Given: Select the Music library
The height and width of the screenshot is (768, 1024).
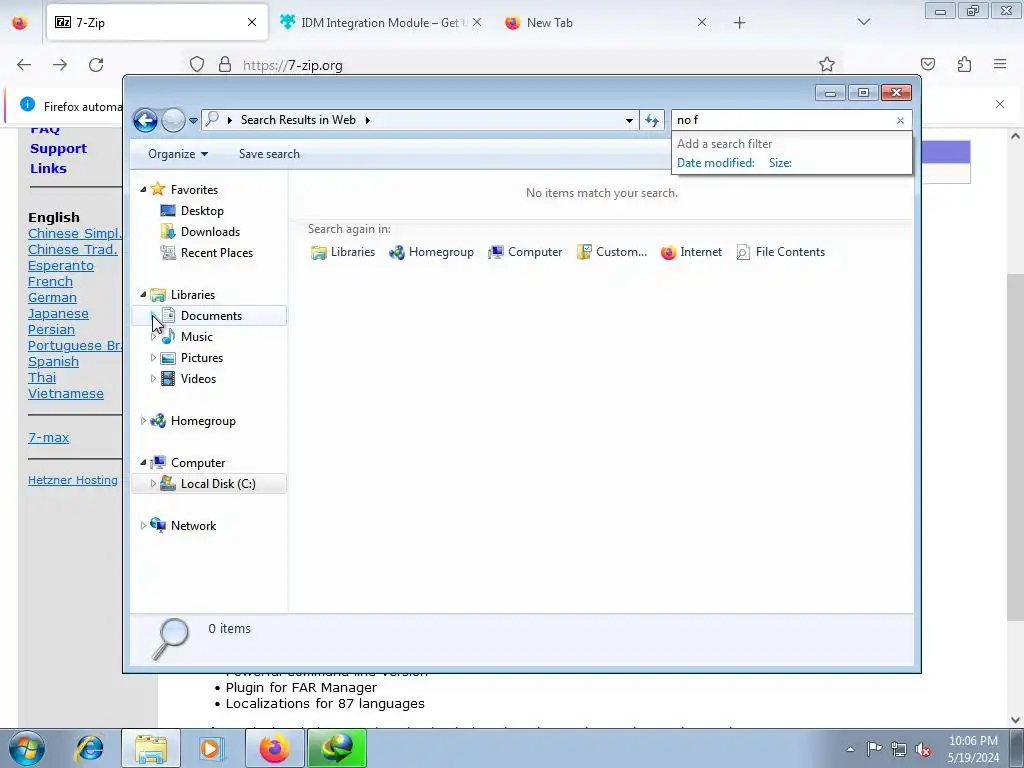Looking at the screenshot, I should (197, 337).
